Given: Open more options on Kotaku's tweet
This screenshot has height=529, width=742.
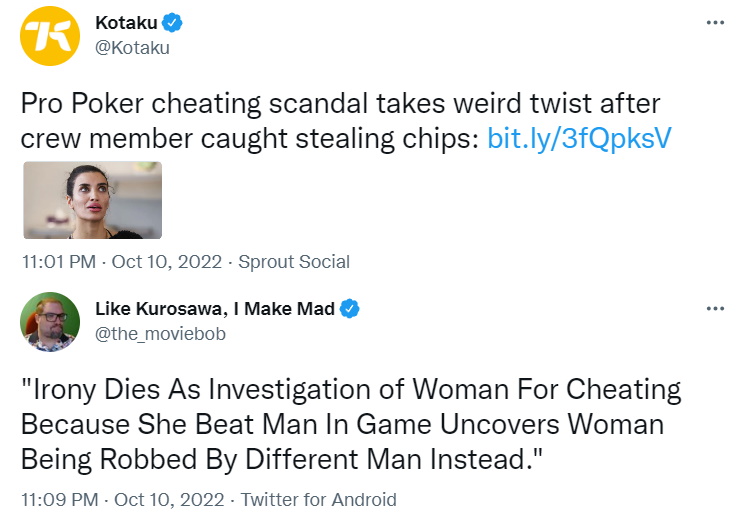Looking at the screenshot, I should pos(714,23).
